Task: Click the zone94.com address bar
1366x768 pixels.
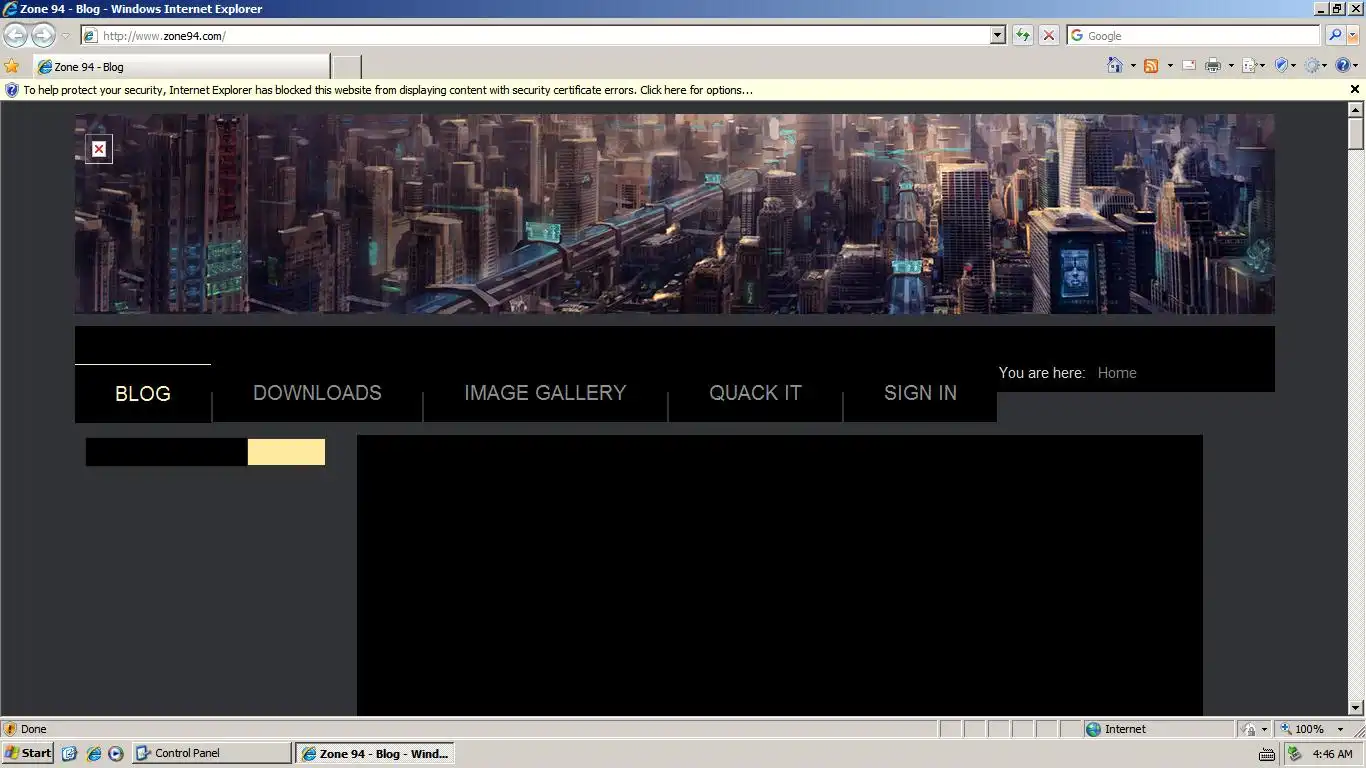Action: 544,36
